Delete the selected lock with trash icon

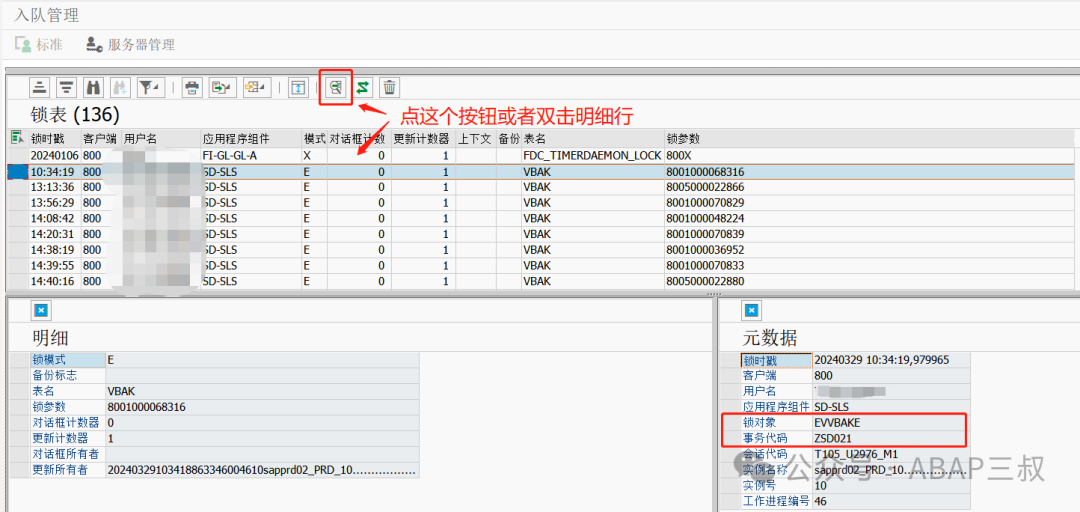click(390, 88)
